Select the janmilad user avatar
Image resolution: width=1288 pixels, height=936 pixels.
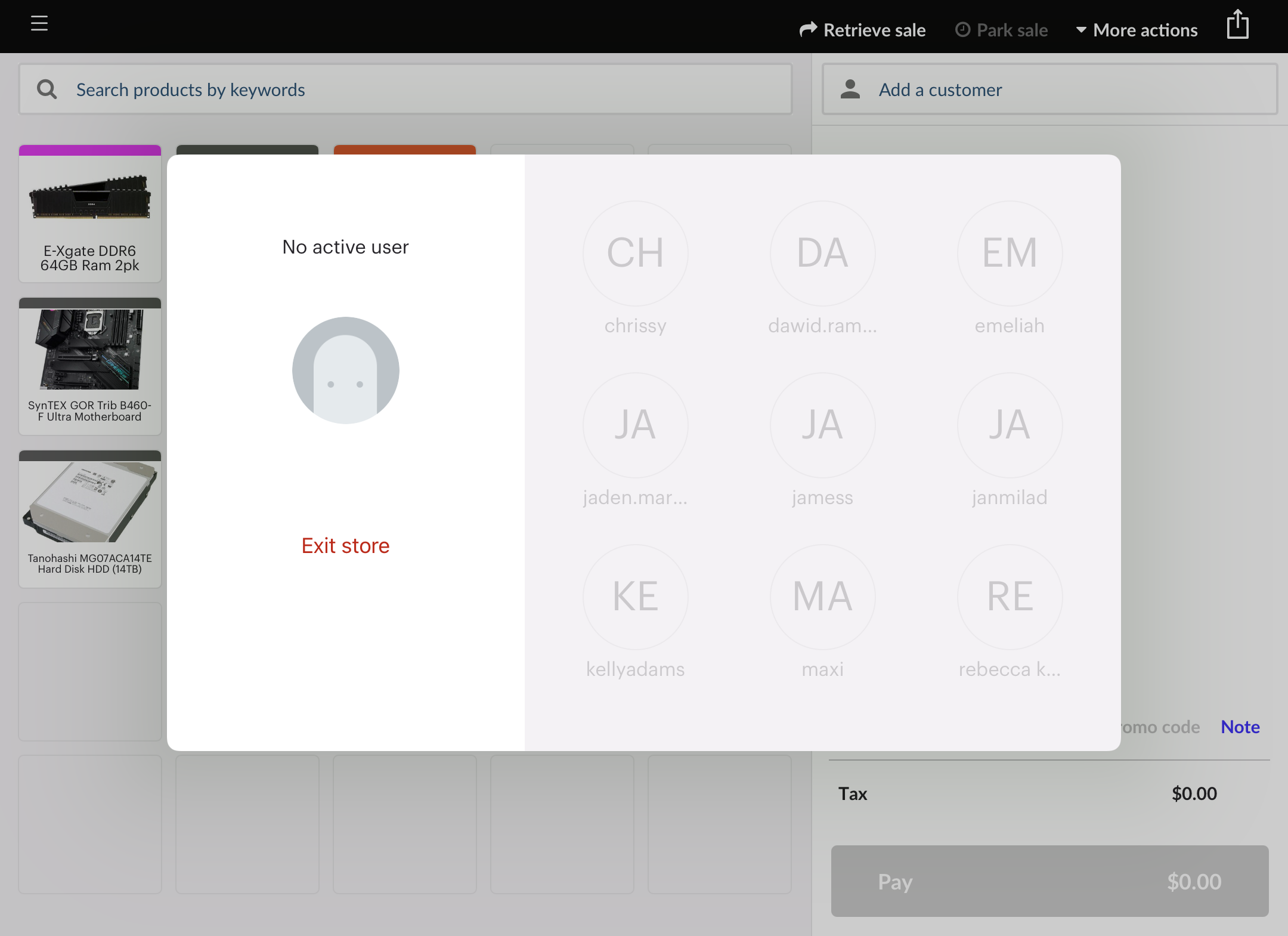[x=1010, y=425]
